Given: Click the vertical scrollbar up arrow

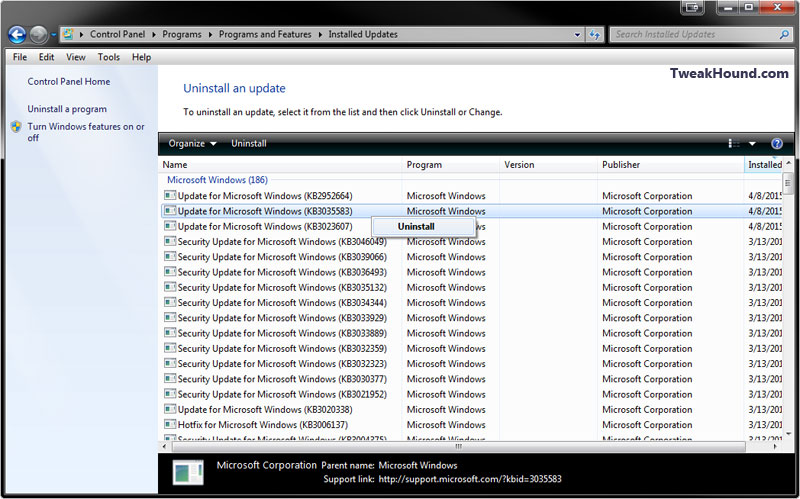Looking at the screenshot, I should click(x=788, y=163).
